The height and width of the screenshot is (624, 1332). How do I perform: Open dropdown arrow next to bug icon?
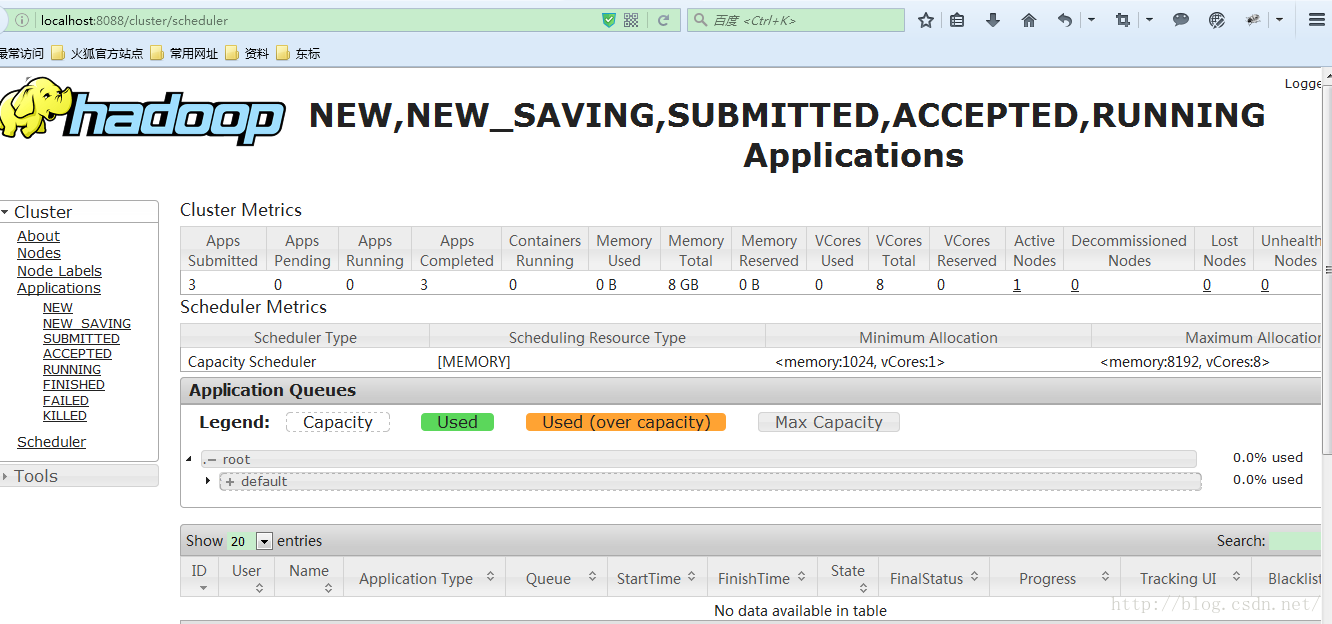1279,20
